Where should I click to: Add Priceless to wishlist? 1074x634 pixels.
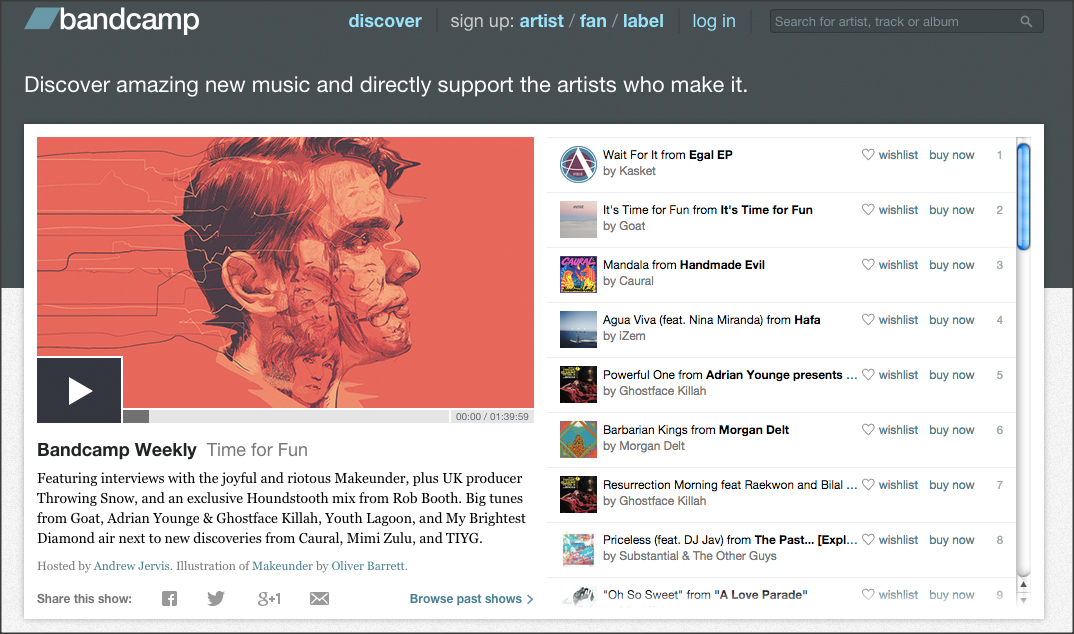pyautogui.click(x=890, y=540)
